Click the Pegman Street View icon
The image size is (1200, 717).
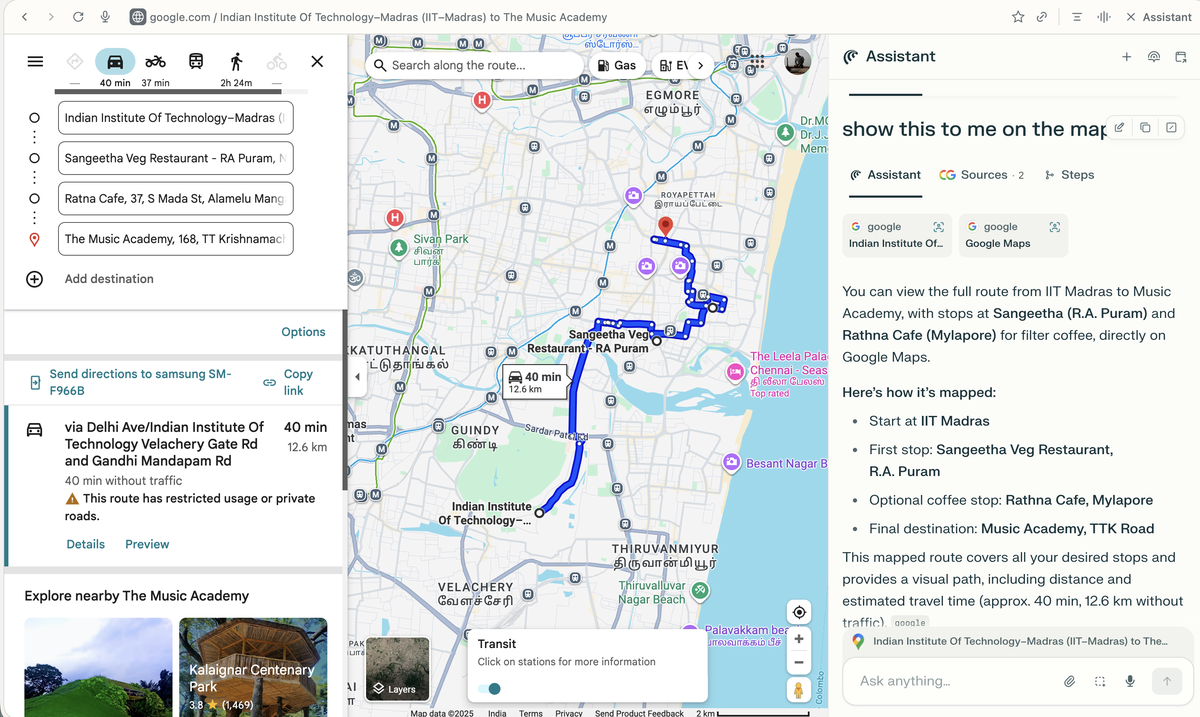pos(798,690)
